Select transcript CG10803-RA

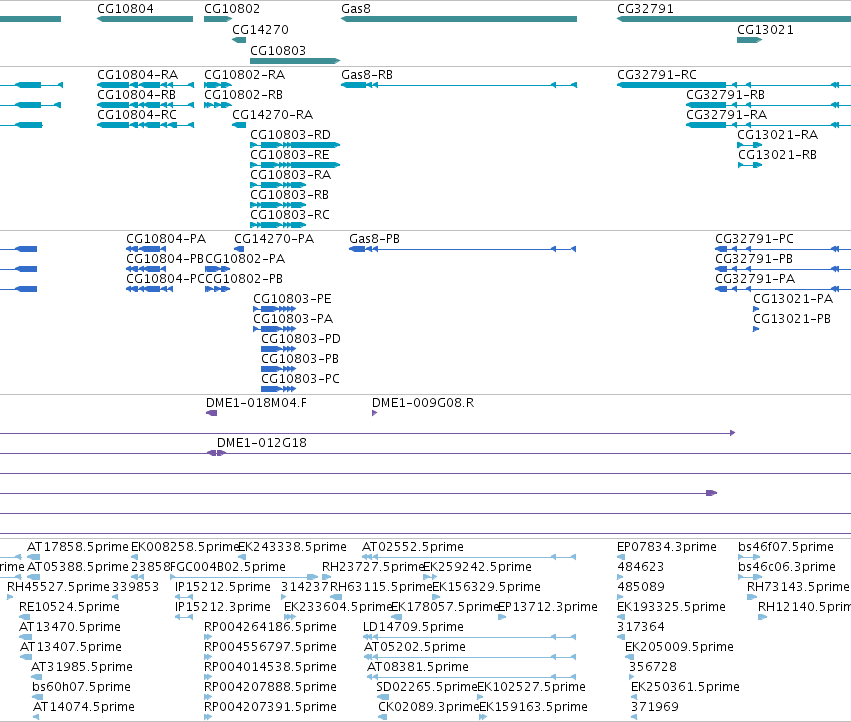[x=278, y=185]
